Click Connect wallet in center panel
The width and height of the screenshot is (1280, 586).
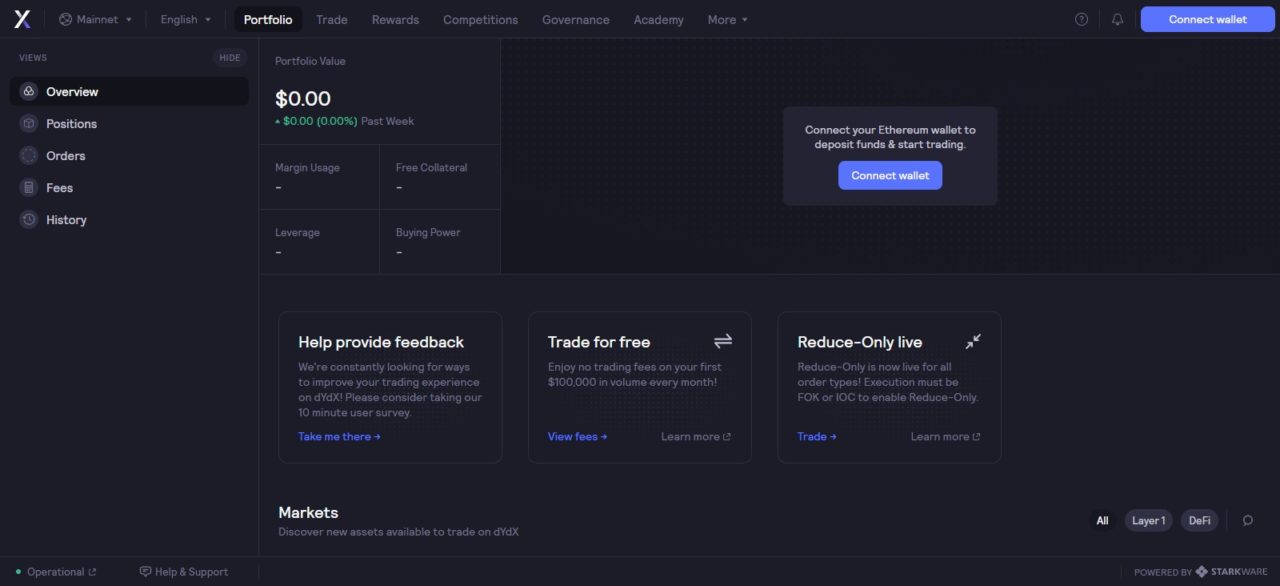coord(890,175)
